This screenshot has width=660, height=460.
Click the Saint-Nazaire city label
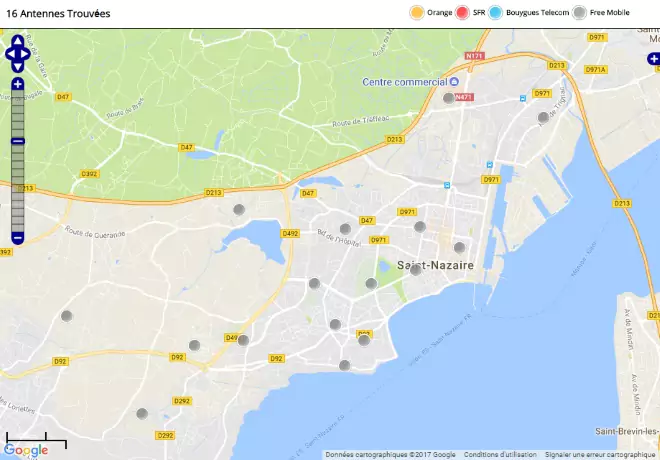point(435,265)
